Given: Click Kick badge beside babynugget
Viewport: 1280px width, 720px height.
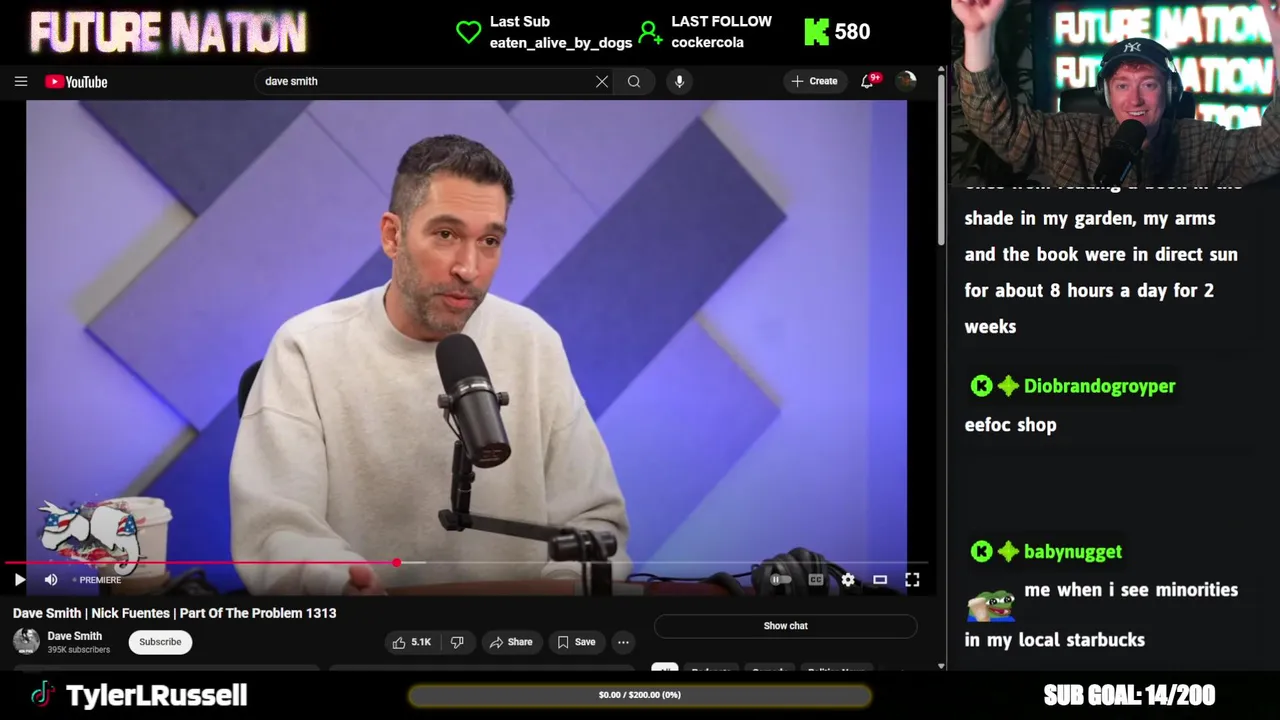Looking at the screenshot, I should click(981, 551).
